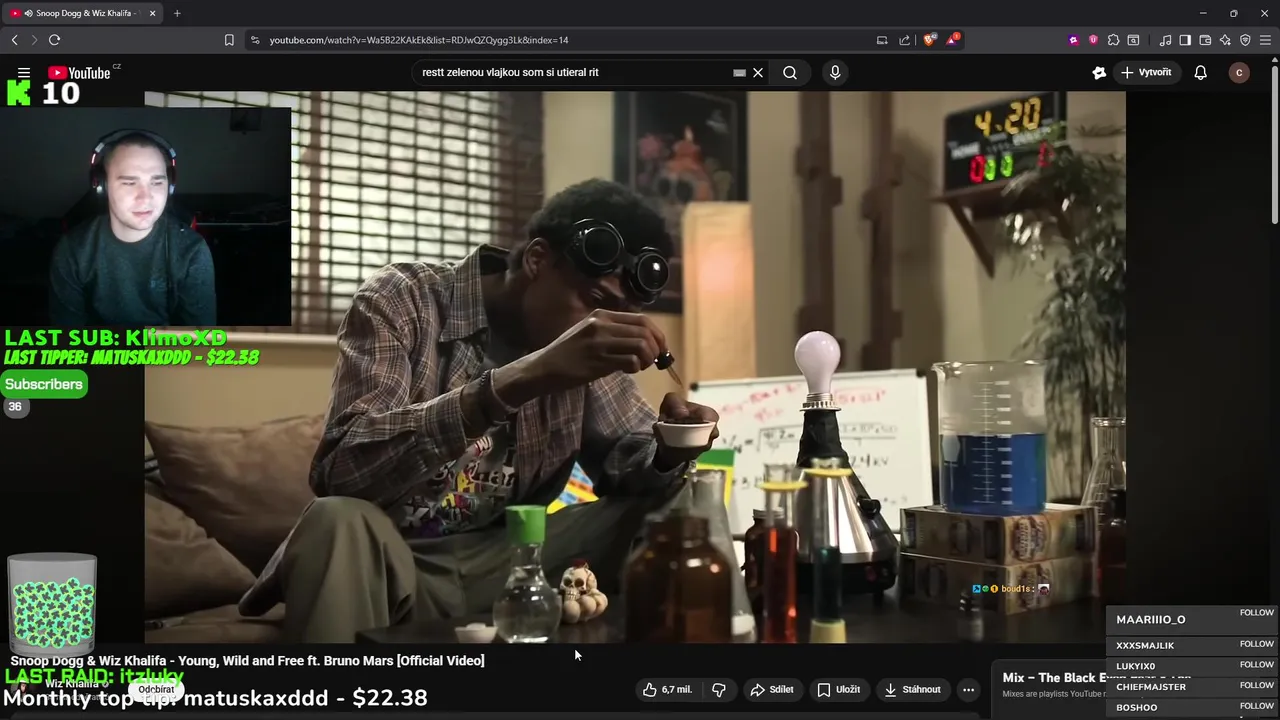Clear the YouTube search text with X

[758, 72]
